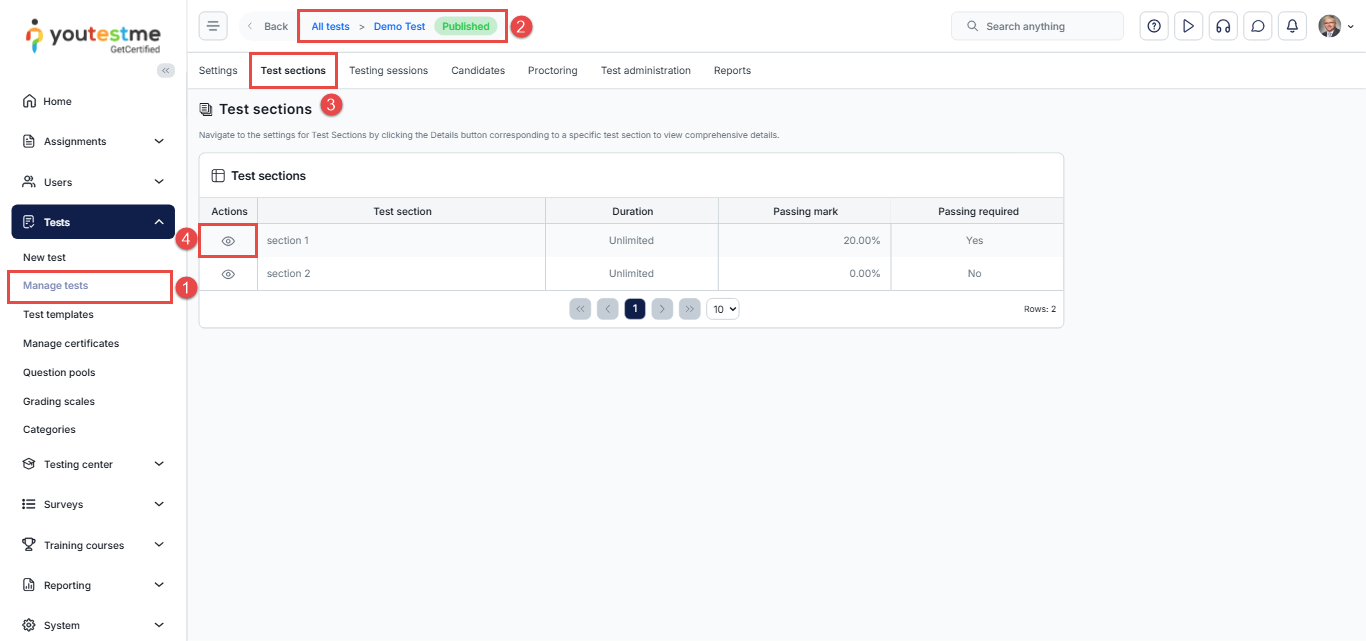Open the headphones support icon
The image size is (1366, 641).
point(1222,26)
